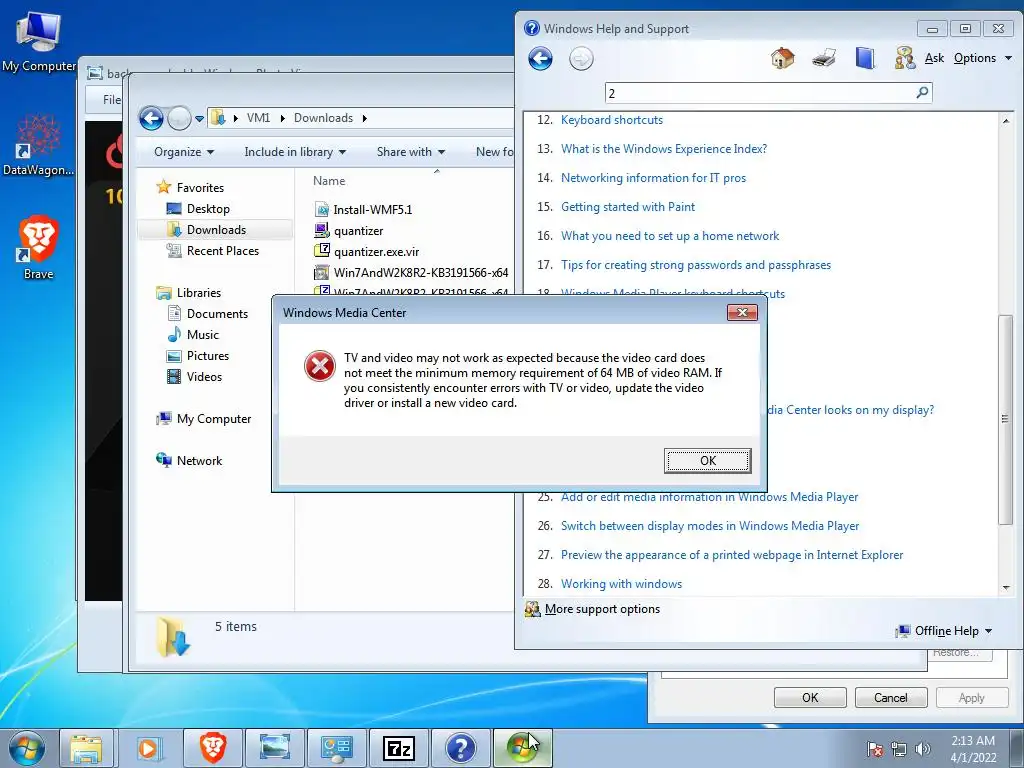Select Libraries in navigation pane
1024x768 pixels.
pyautogui.click(x=199, y=293)
